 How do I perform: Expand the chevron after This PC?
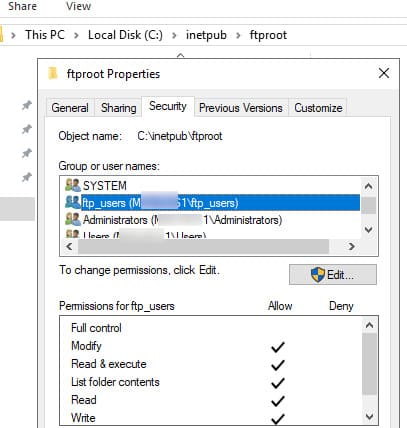[76, 35]
